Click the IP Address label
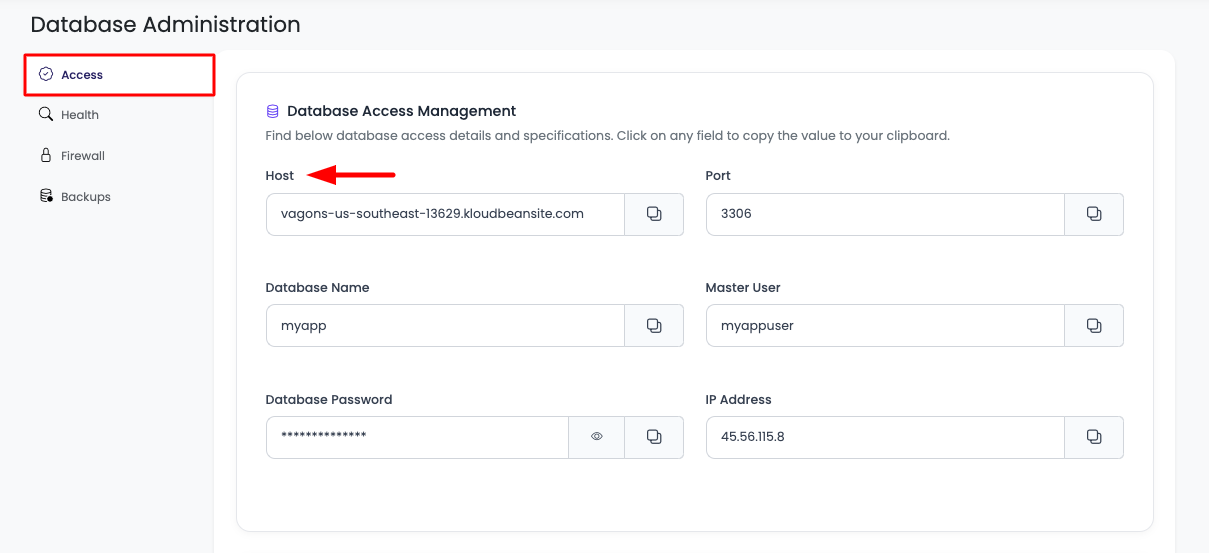The height and width of the screenshot is (553, 1209). pos(739,400)
